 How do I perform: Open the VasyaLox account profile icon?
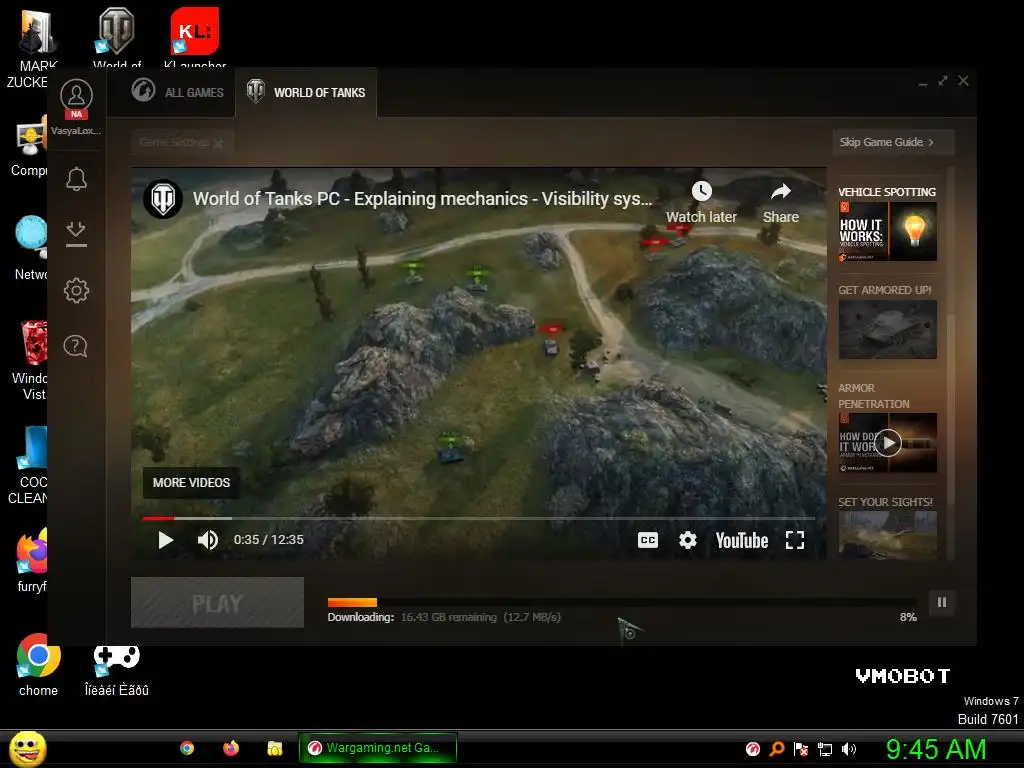76,96
